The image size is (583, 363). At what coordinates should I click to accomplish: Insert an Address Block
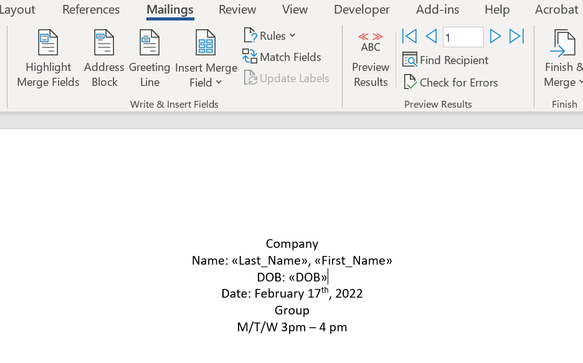104,58
